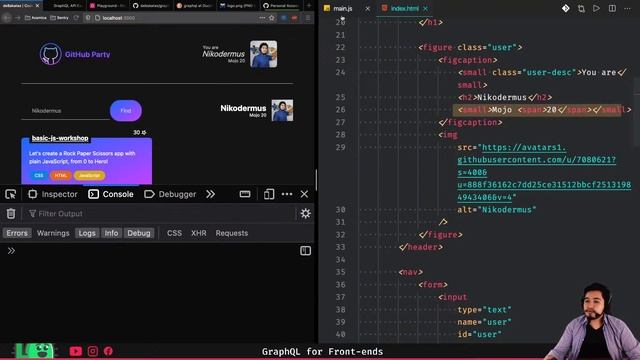The image size is (640, 360).
Task: Click the HTML tag pill
Action: coord(60,176)
